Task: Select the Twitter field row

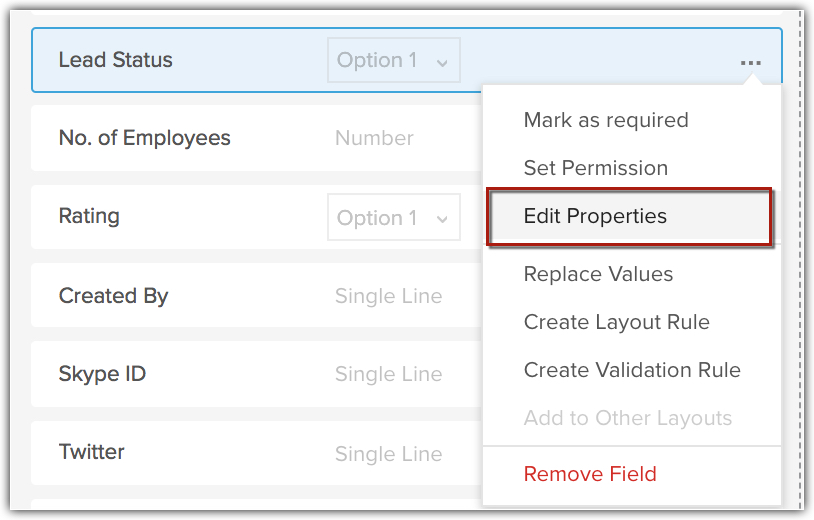Action: (x=92, y=452)
